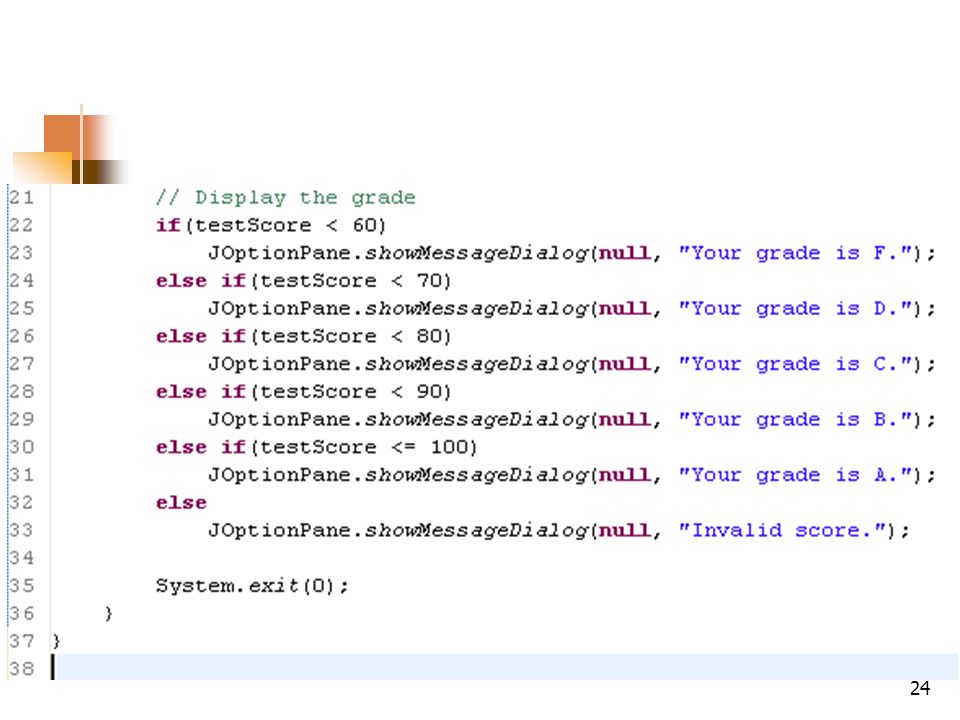960x720 pixels.
Task: Click line number 35 in the gutter
Action: point(21,586)
